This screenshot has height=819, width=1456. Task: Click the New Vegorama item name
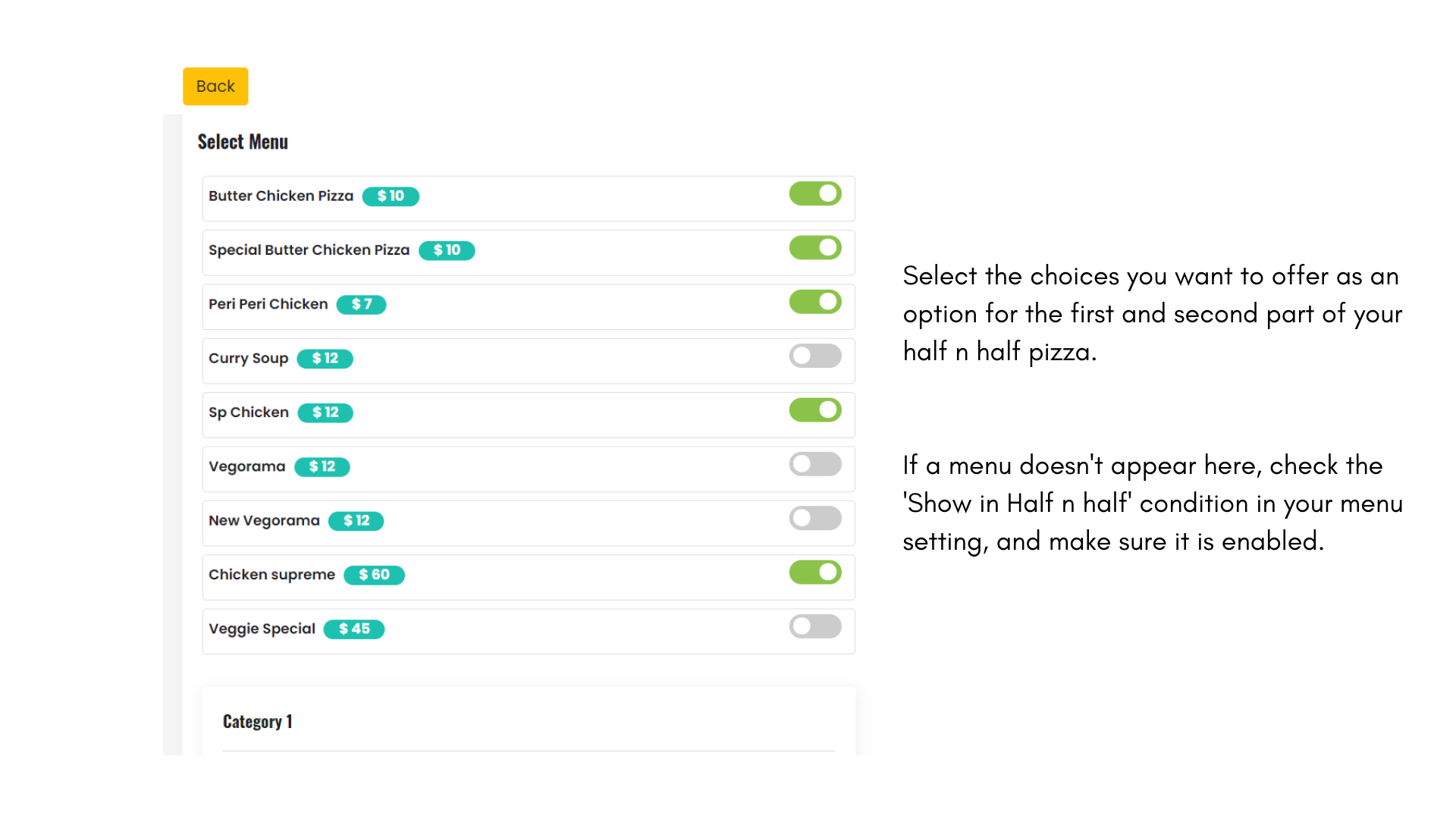click(264, 521)
